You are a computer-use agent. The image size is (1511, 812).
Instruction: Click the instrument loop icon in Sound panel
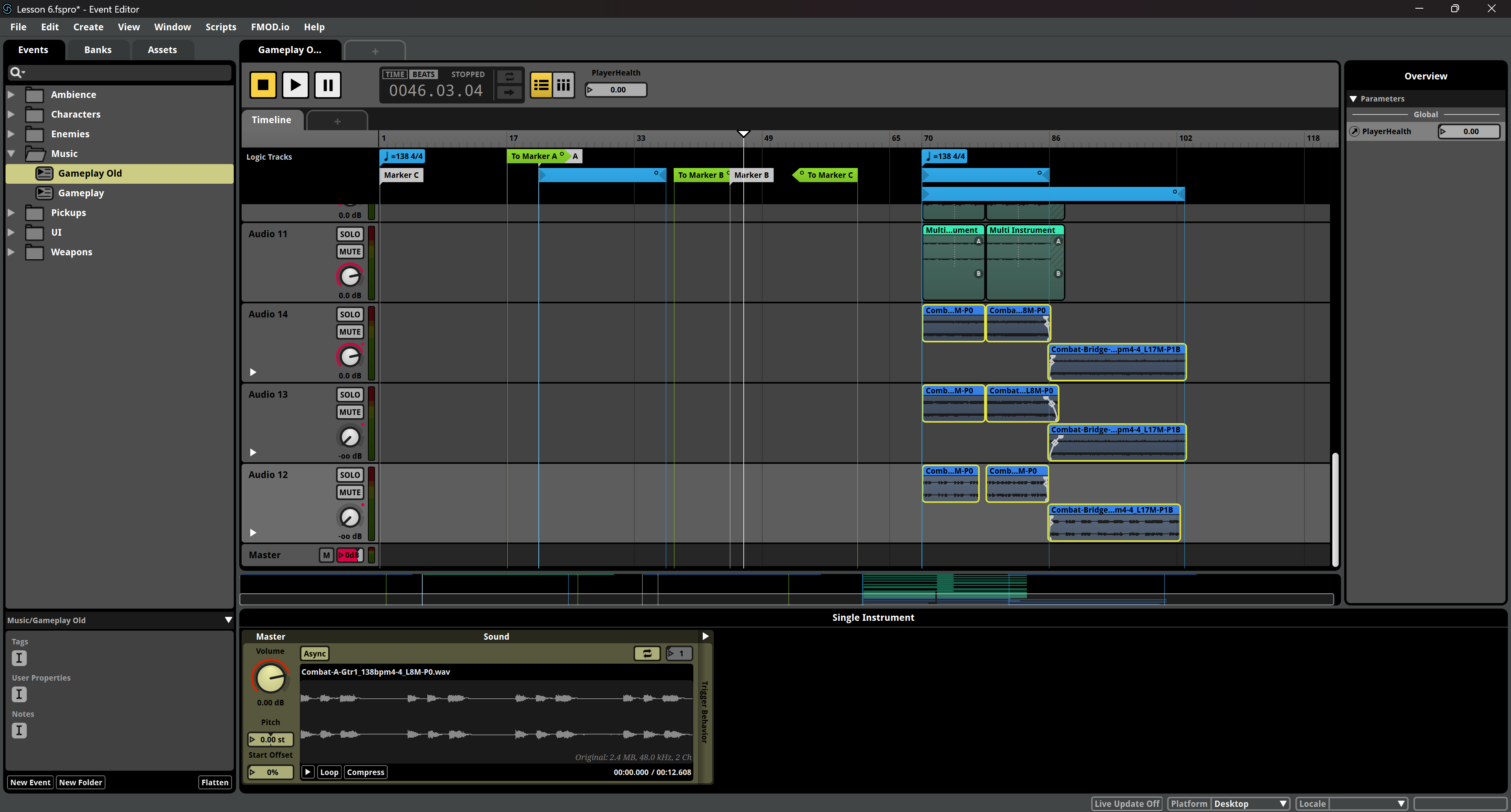[x=647, y=653]
